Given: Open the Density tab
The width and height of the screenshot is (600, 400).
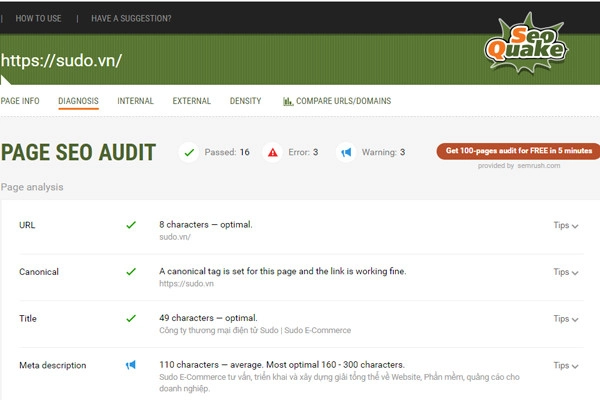Looking at the screenshot, I should (x=245, y=101).
